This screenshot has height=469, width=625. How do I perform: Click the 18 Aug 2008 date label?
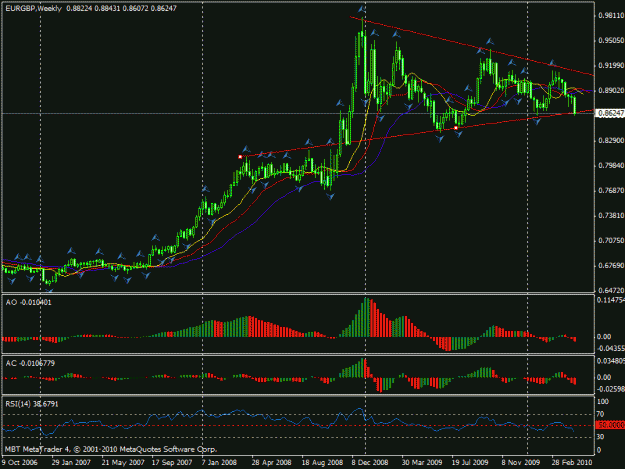click(x=322, y=463)
